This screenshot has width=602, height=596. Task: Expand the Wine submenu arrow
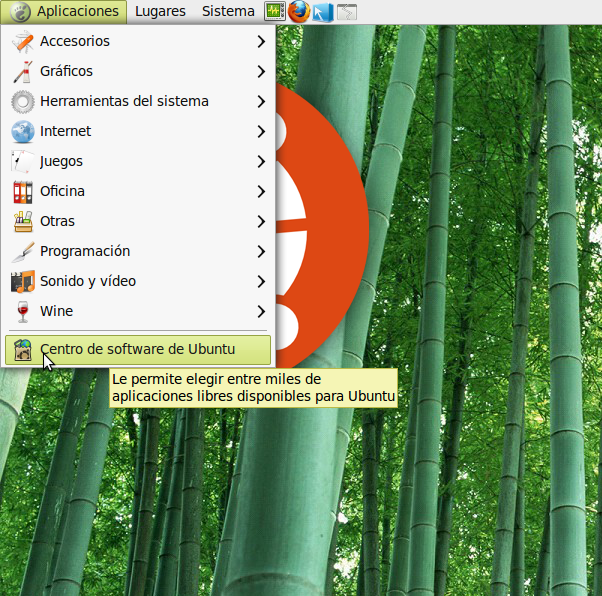[261, 311]
